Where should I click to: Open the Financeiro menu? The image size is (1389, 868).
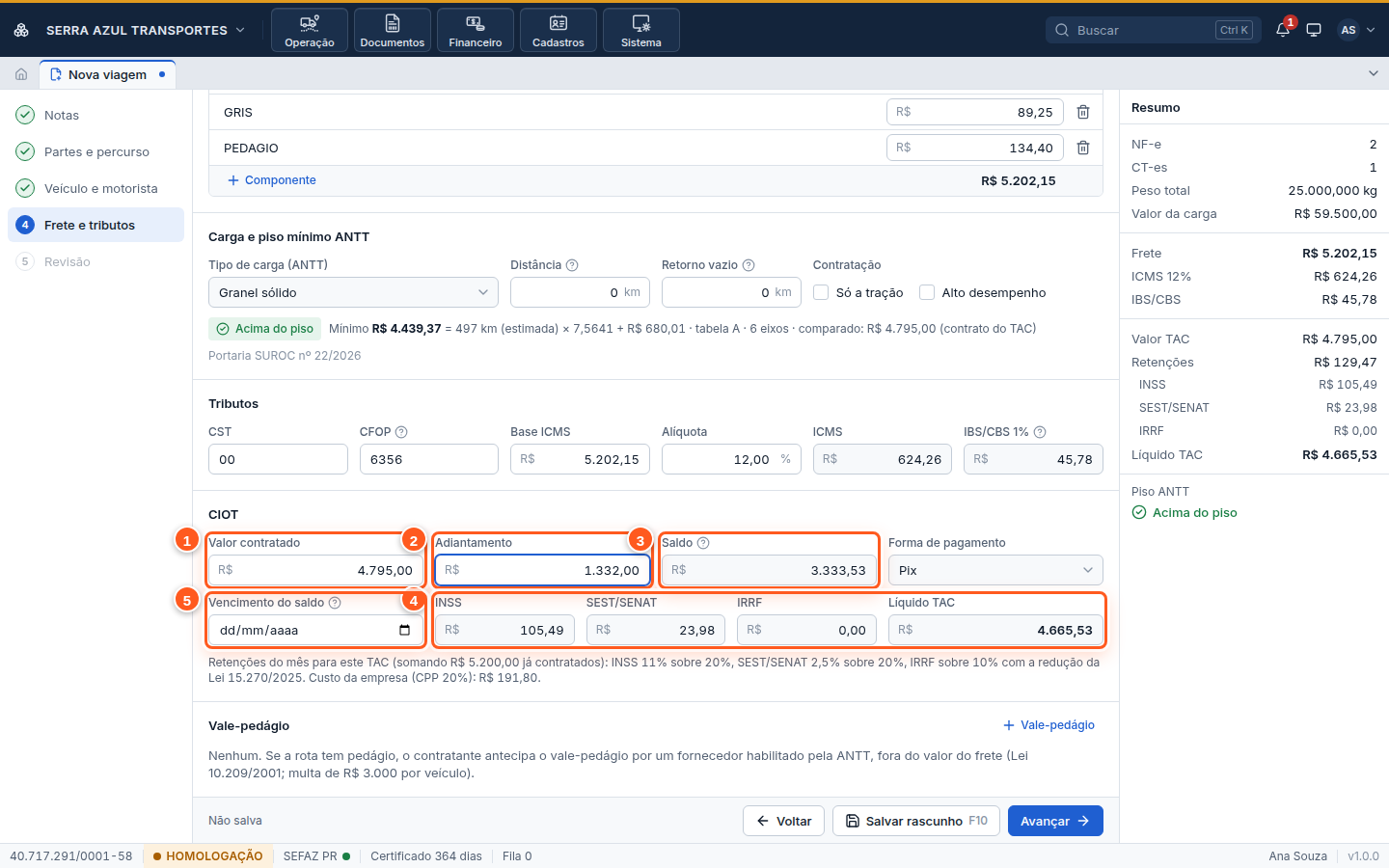click(x=476, y=30)
